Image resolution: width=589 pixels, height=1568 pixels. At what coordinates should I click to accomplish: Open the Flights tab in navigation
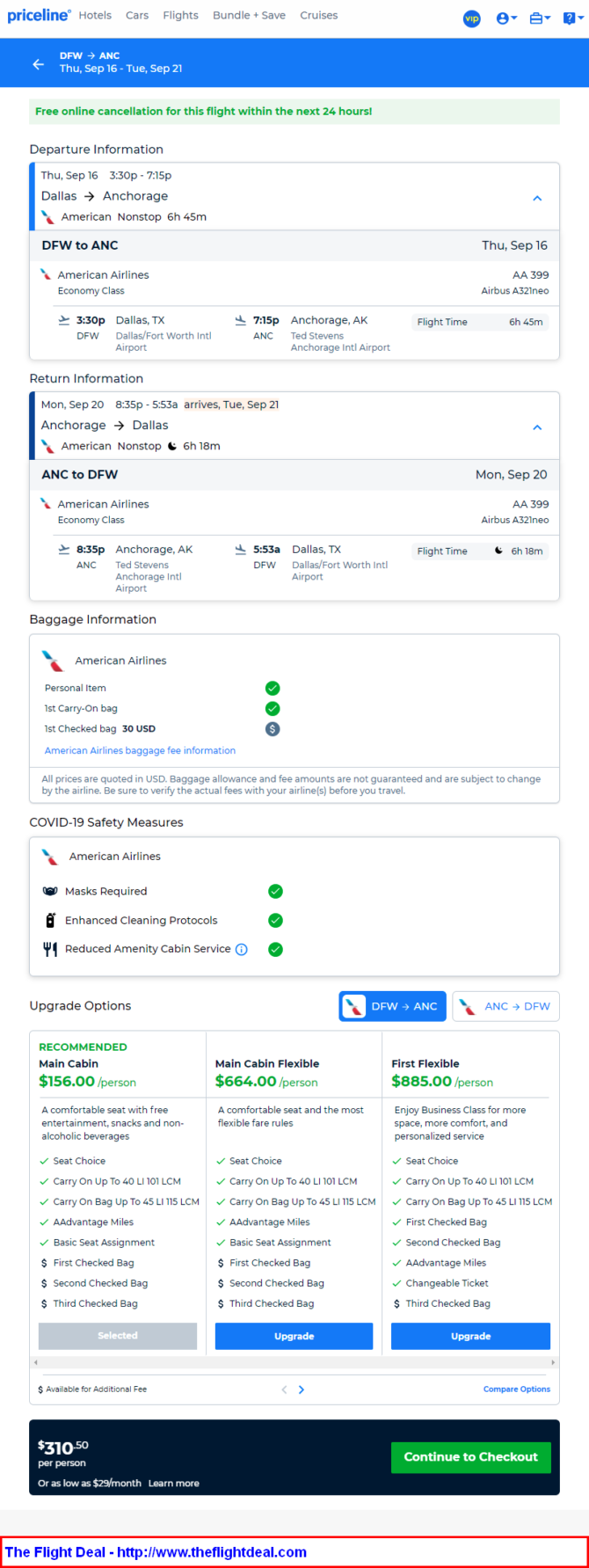(x=180, y=15)
